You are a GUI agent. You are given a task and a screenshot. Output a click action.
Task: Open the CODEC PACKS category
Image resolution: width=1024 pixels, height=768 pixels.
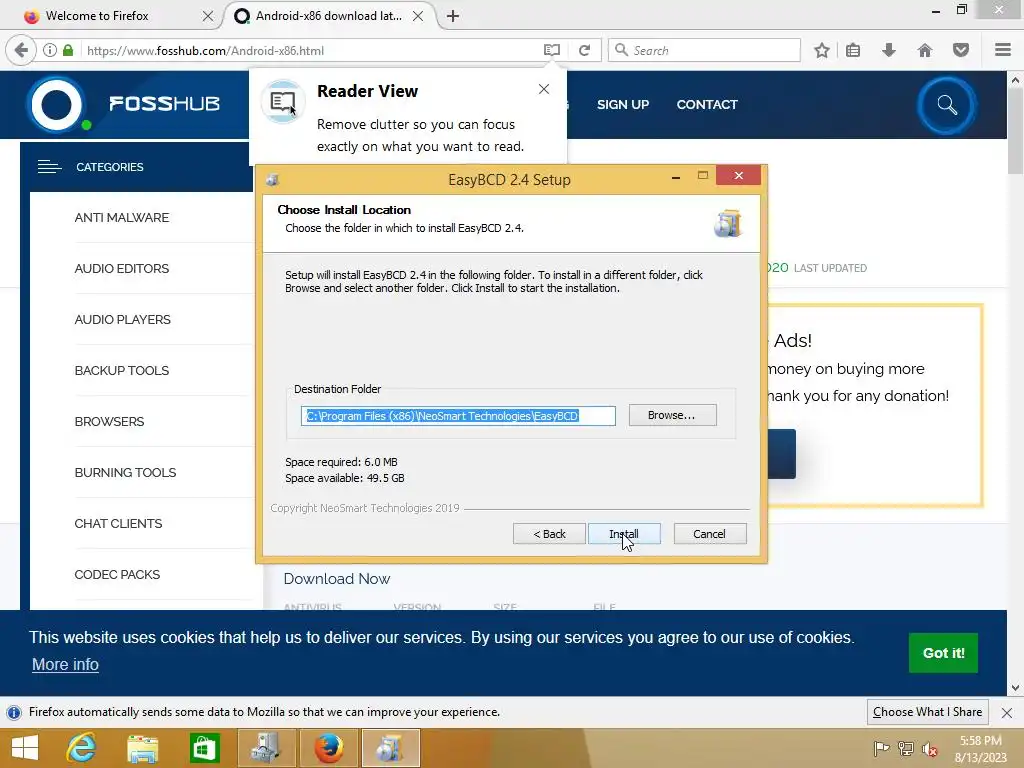[117, 574]
